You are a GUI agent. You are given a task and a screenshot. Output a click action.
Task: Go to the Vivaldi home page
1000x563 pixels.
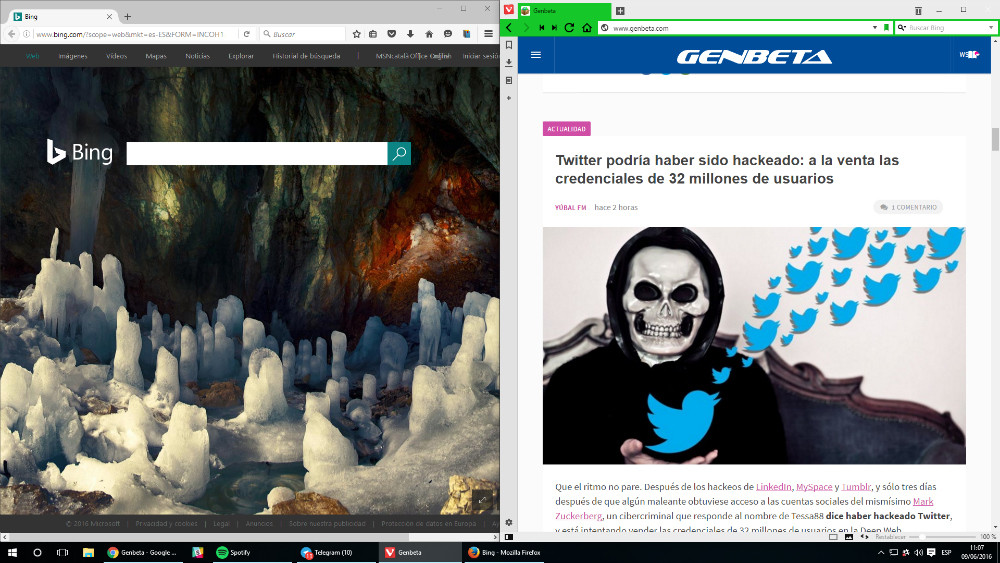pyautogui.click(x=587, y=27)
